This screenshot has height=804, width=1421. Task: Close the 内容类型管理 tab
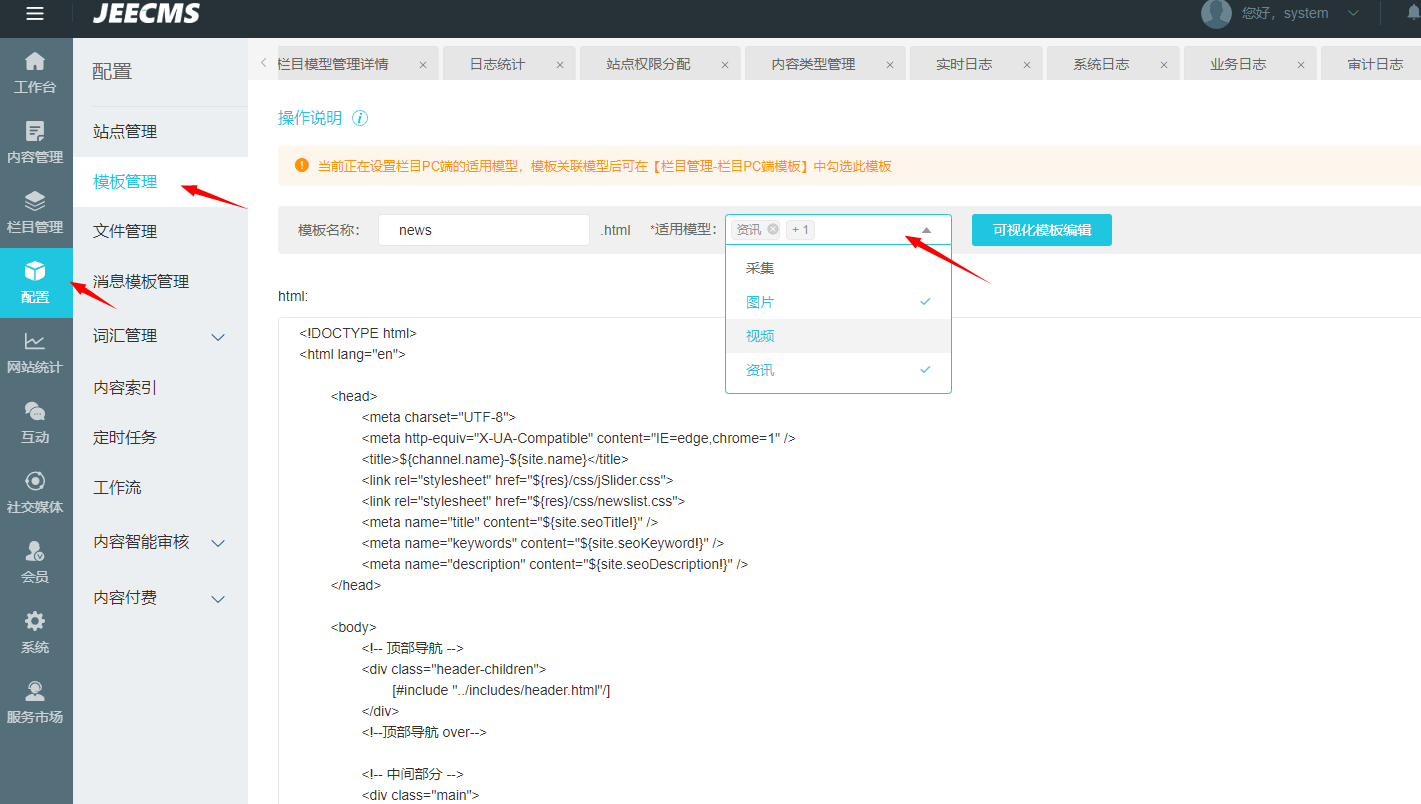pyautogui.click(x=890, y=65)
